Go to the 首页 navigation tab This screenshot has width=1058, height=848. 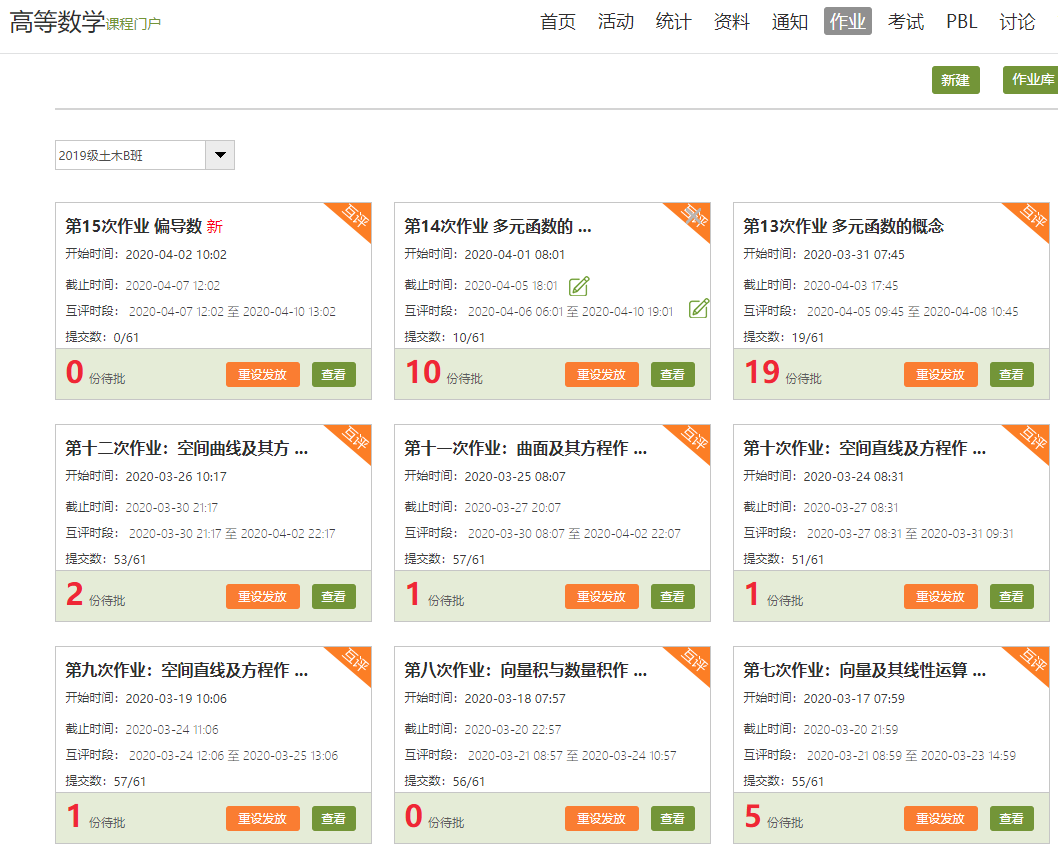558,22
